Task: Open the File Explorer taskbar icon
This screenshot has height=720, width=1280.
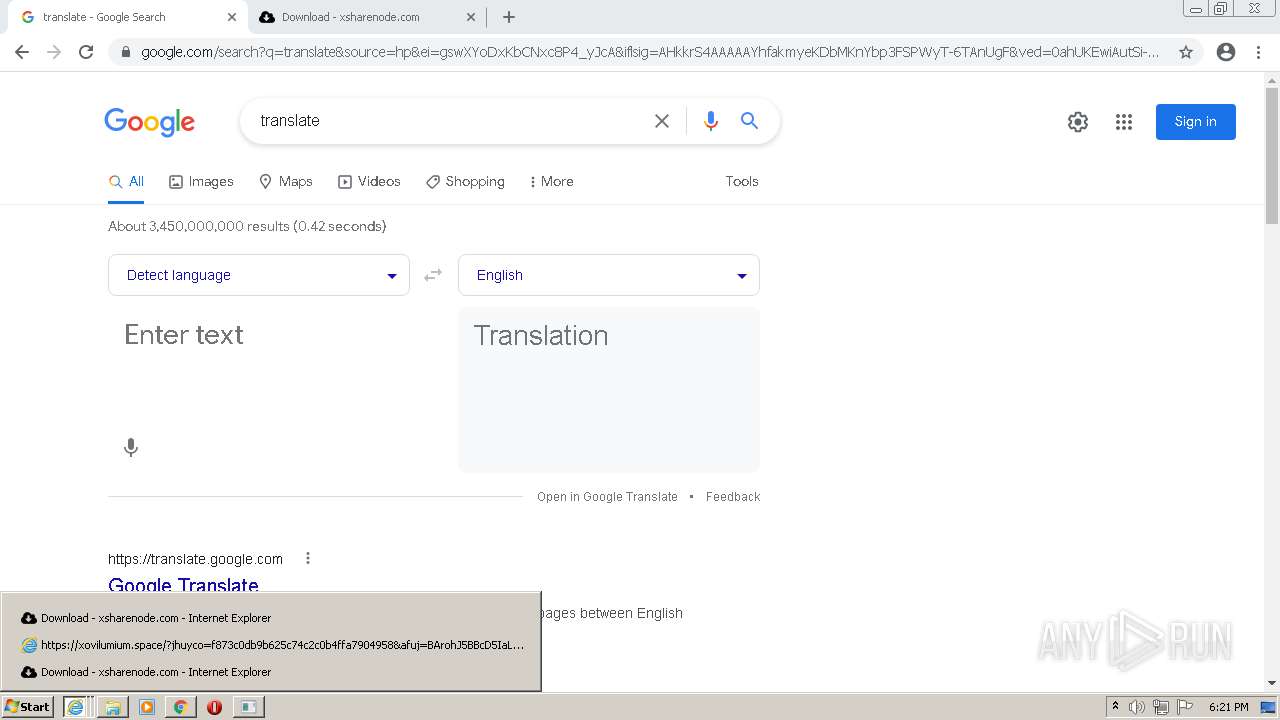Action: [x=113, y=707]
